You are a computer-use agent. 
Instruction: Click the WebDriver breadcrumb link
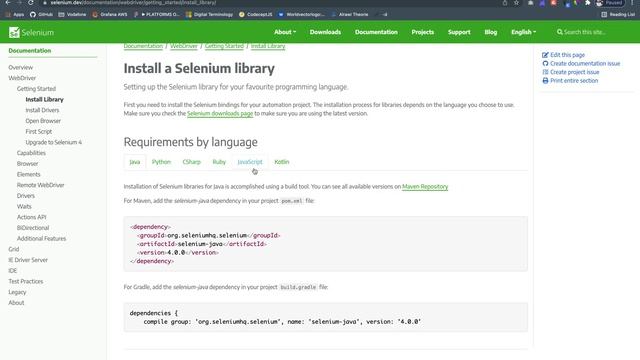coord(184,46)
